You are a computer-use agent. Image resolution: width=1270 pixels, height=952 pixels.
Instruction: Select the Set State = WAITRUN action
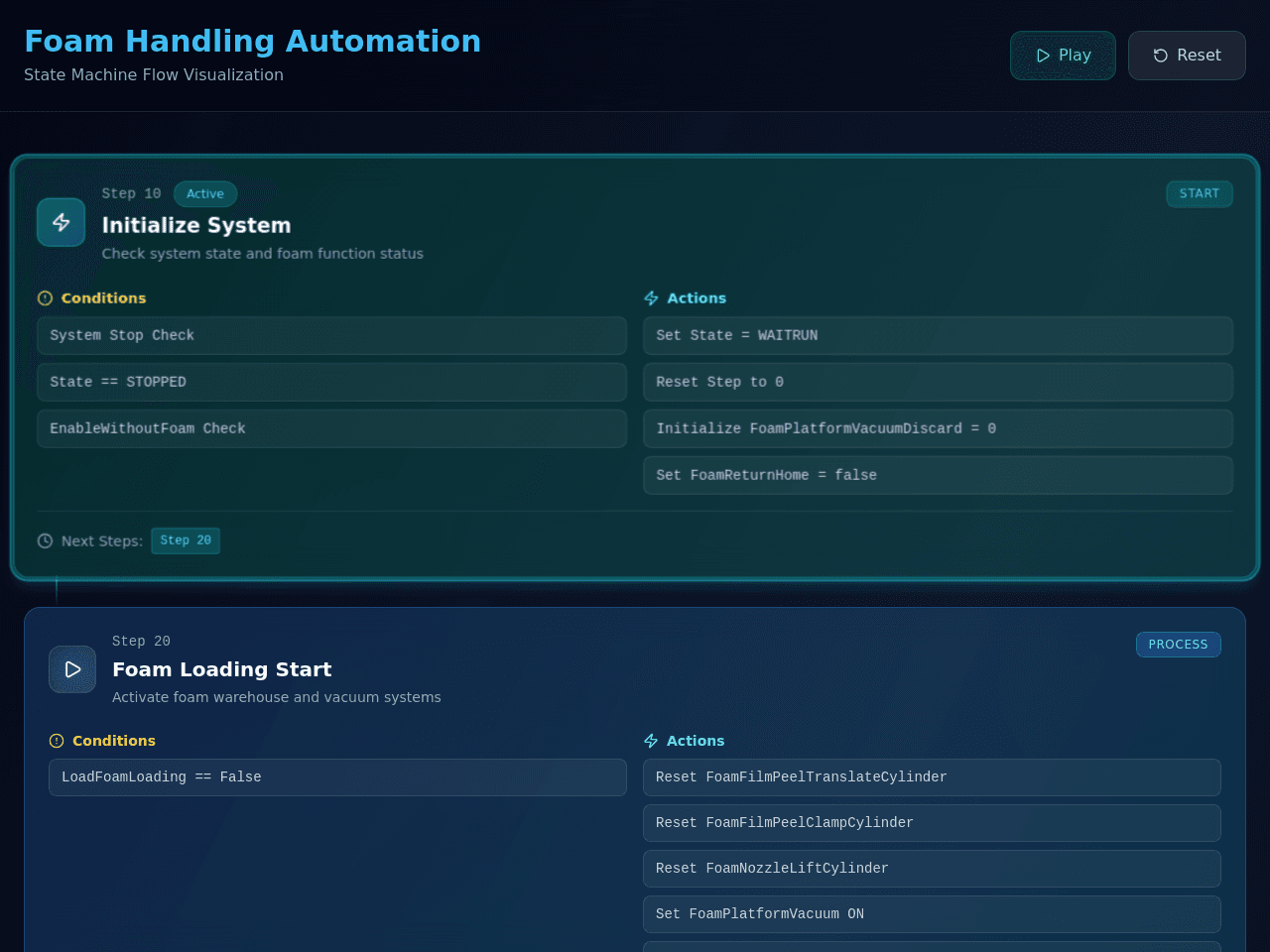938,335
